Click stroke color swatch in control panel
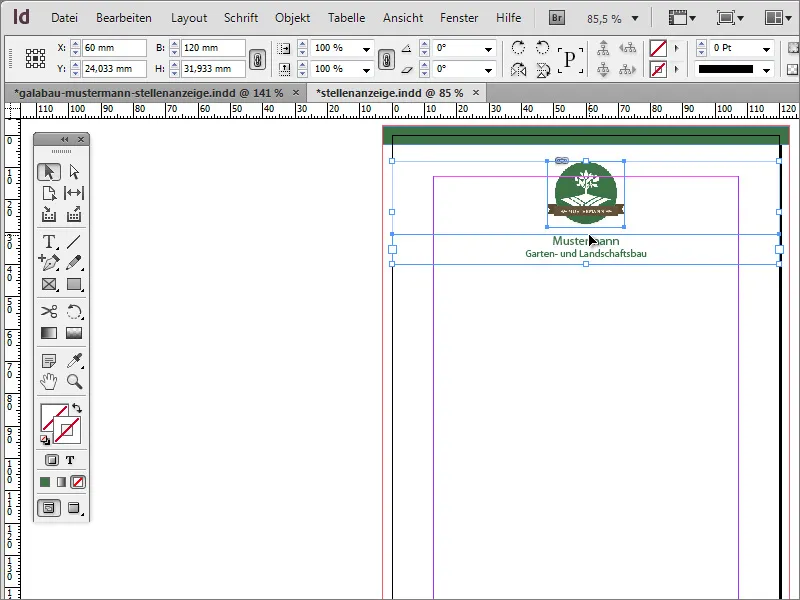Viewport: 800px width, 600px height. pyautogui.click(x=658, y=69)
